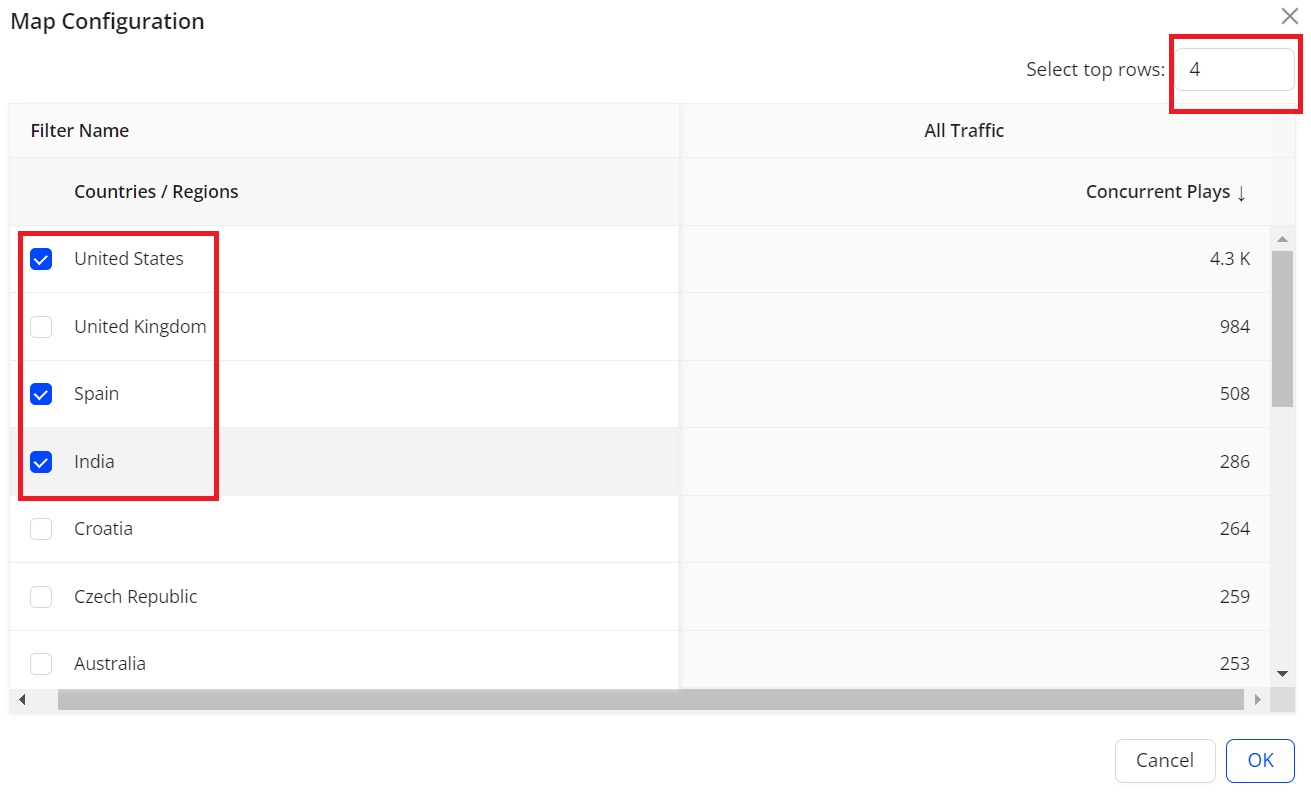Click the vertical scrollbar up arrow
Image resolution: width=1311 pixels, height=800 pixels.
[1282, 239]
